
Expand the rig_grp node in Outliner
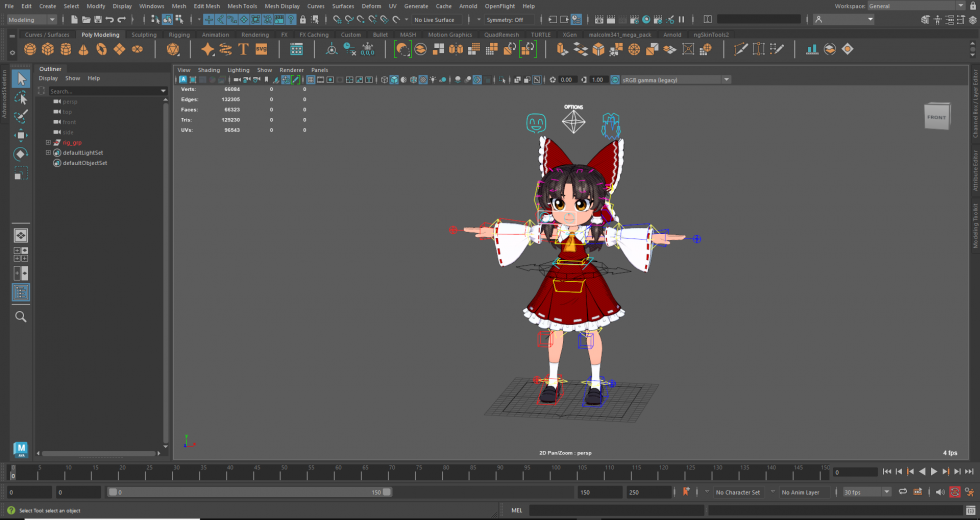click(x=48, y=142)
